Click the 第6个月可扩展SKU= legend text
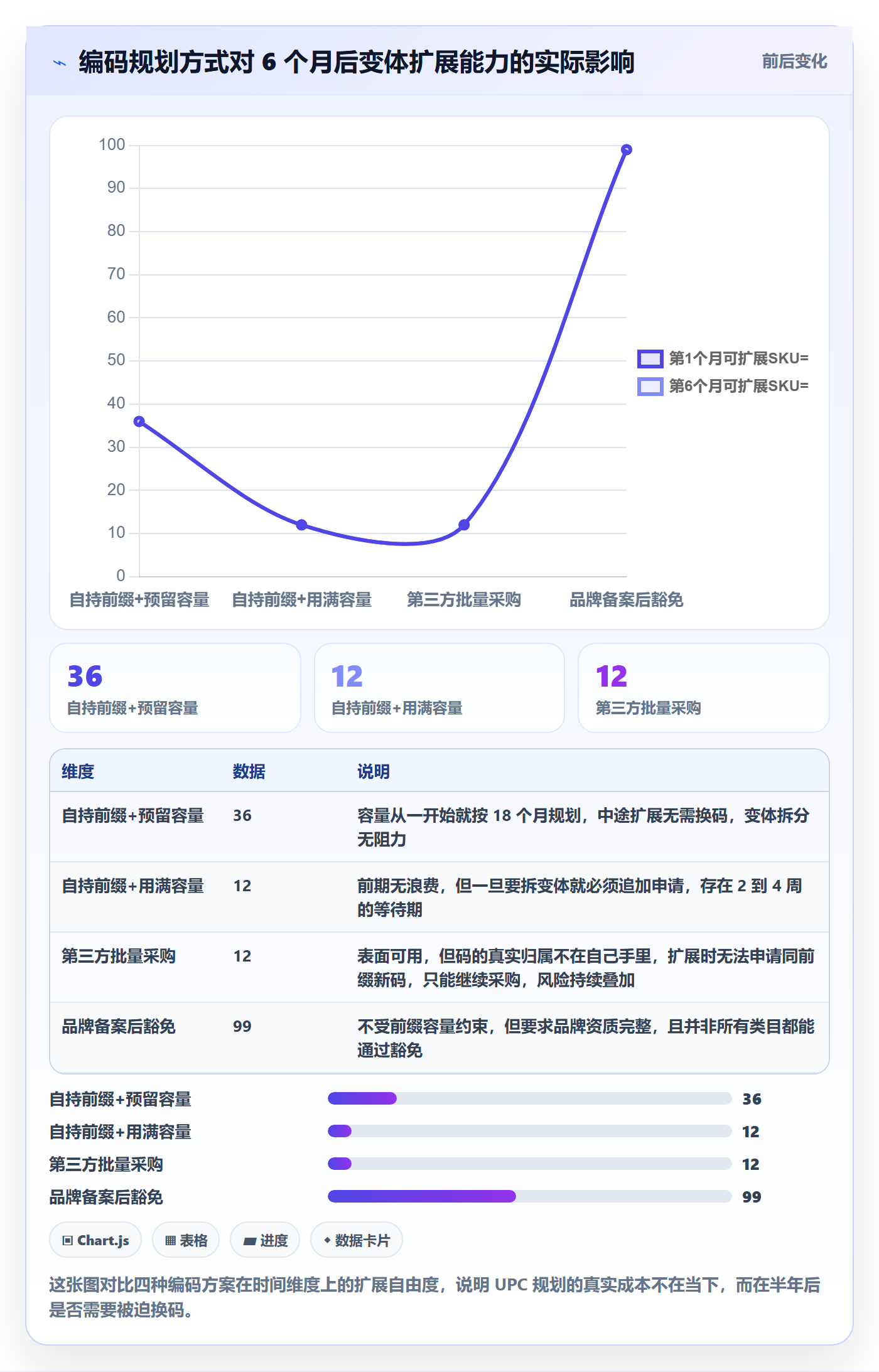 [x=738, y=386]
